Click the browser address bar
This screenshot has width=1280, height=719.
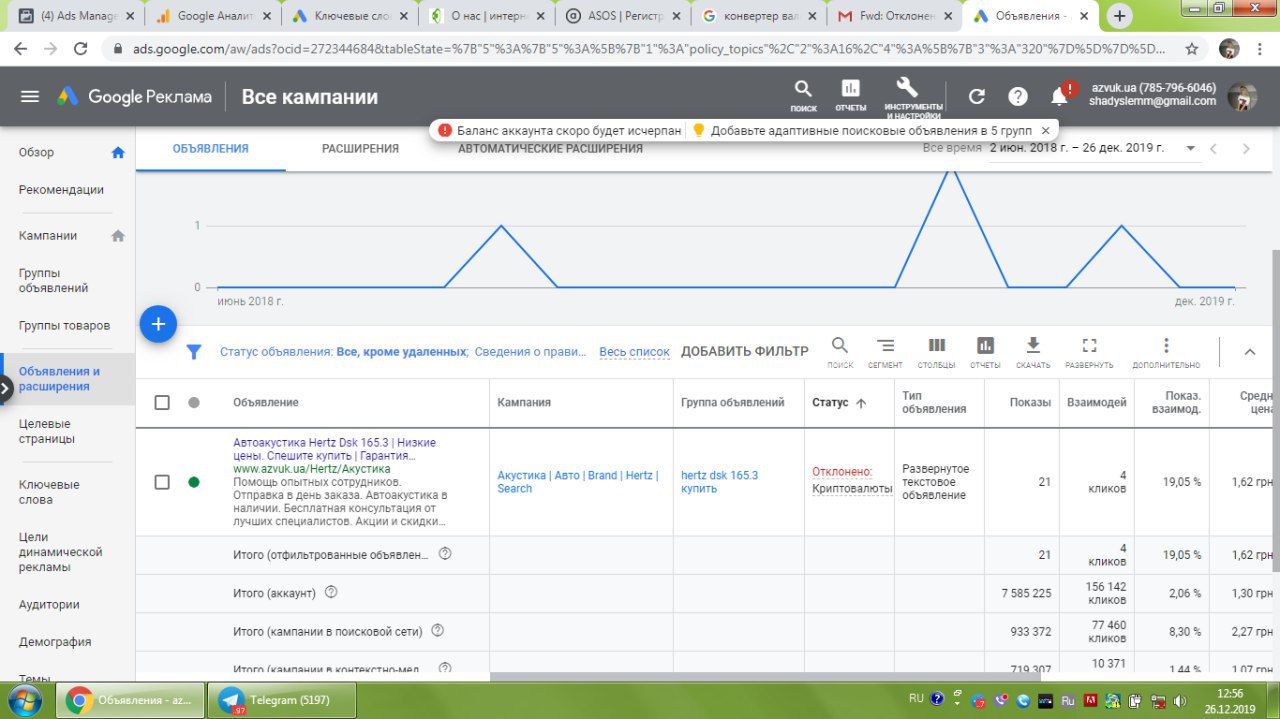click(640, 48)
